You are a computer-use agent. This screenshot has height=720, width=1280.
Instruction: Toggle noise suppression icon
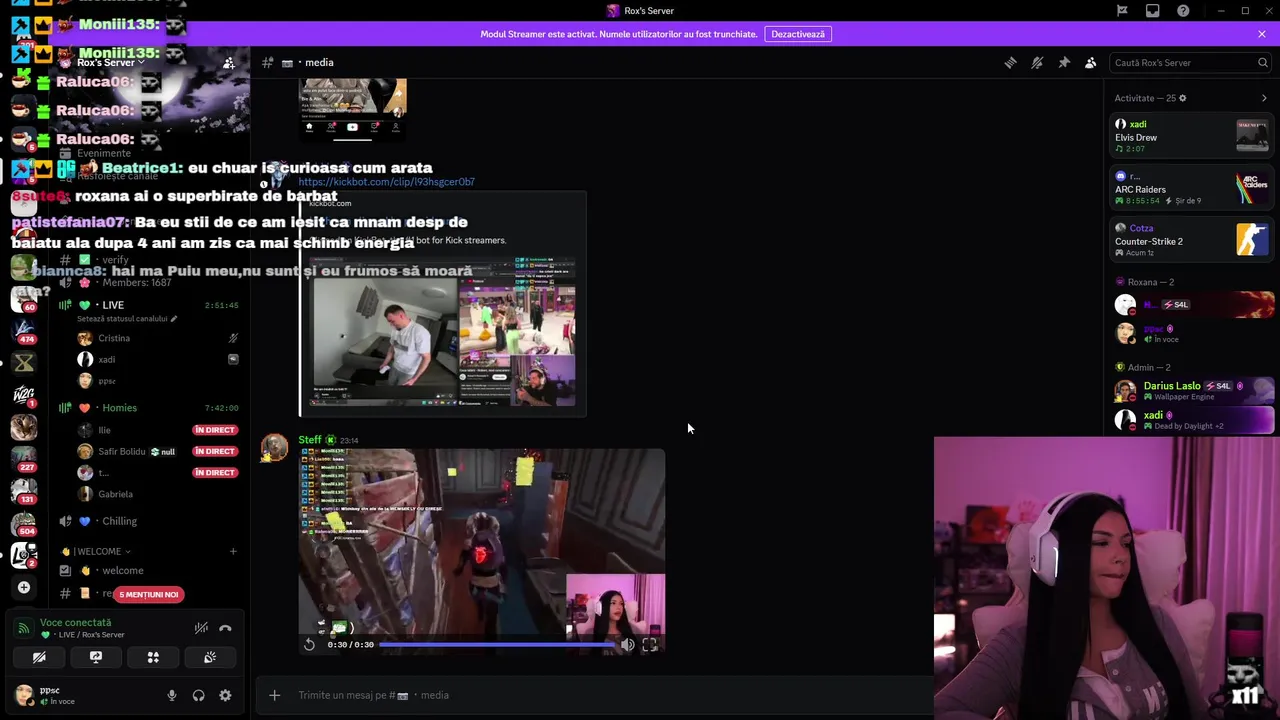(x=201, y=628)
